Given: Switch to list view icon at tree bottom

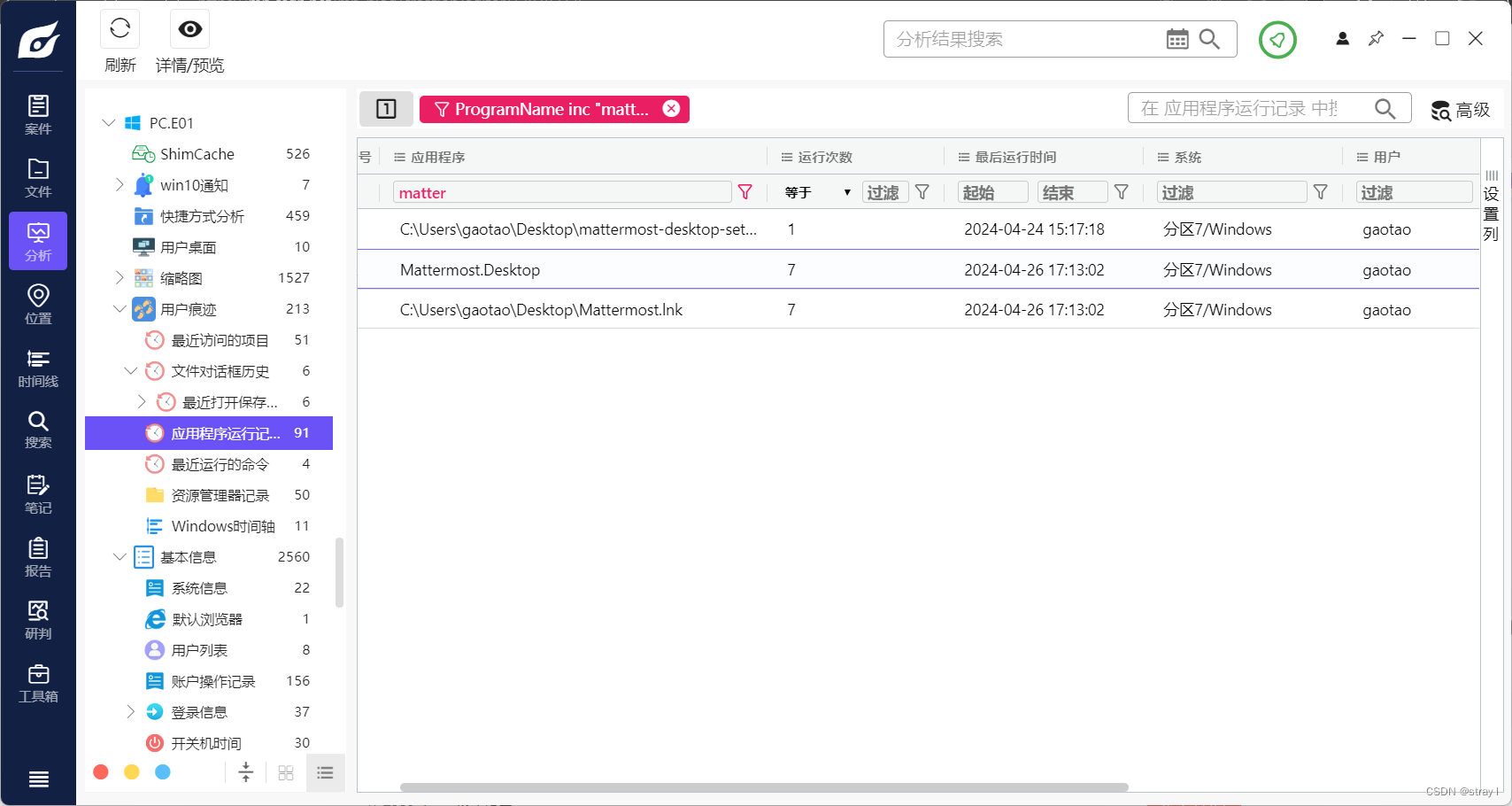Looking at the screenshot, I should pos(325,772).
